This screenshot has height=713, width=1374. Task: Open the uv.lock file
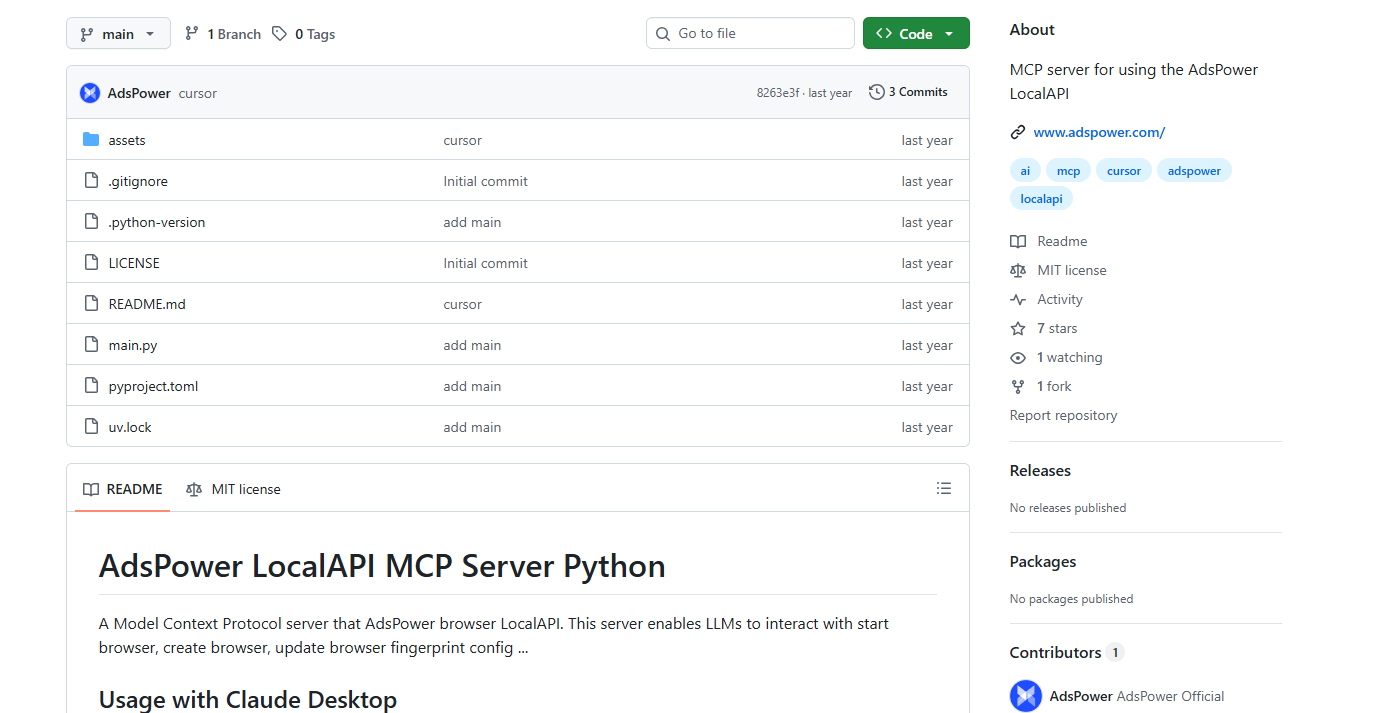pyautogui.click(x=130, y=427)
